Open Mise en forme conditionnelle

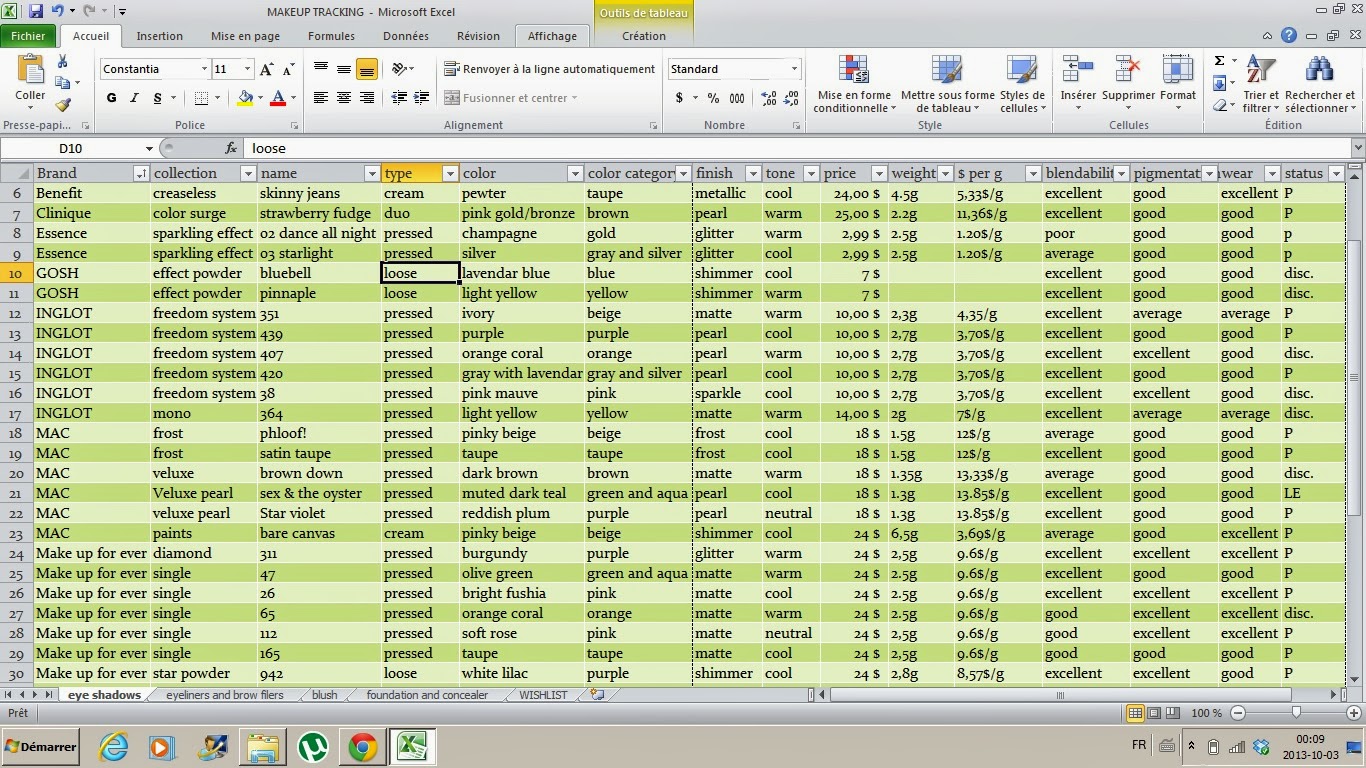coord(853,84)
